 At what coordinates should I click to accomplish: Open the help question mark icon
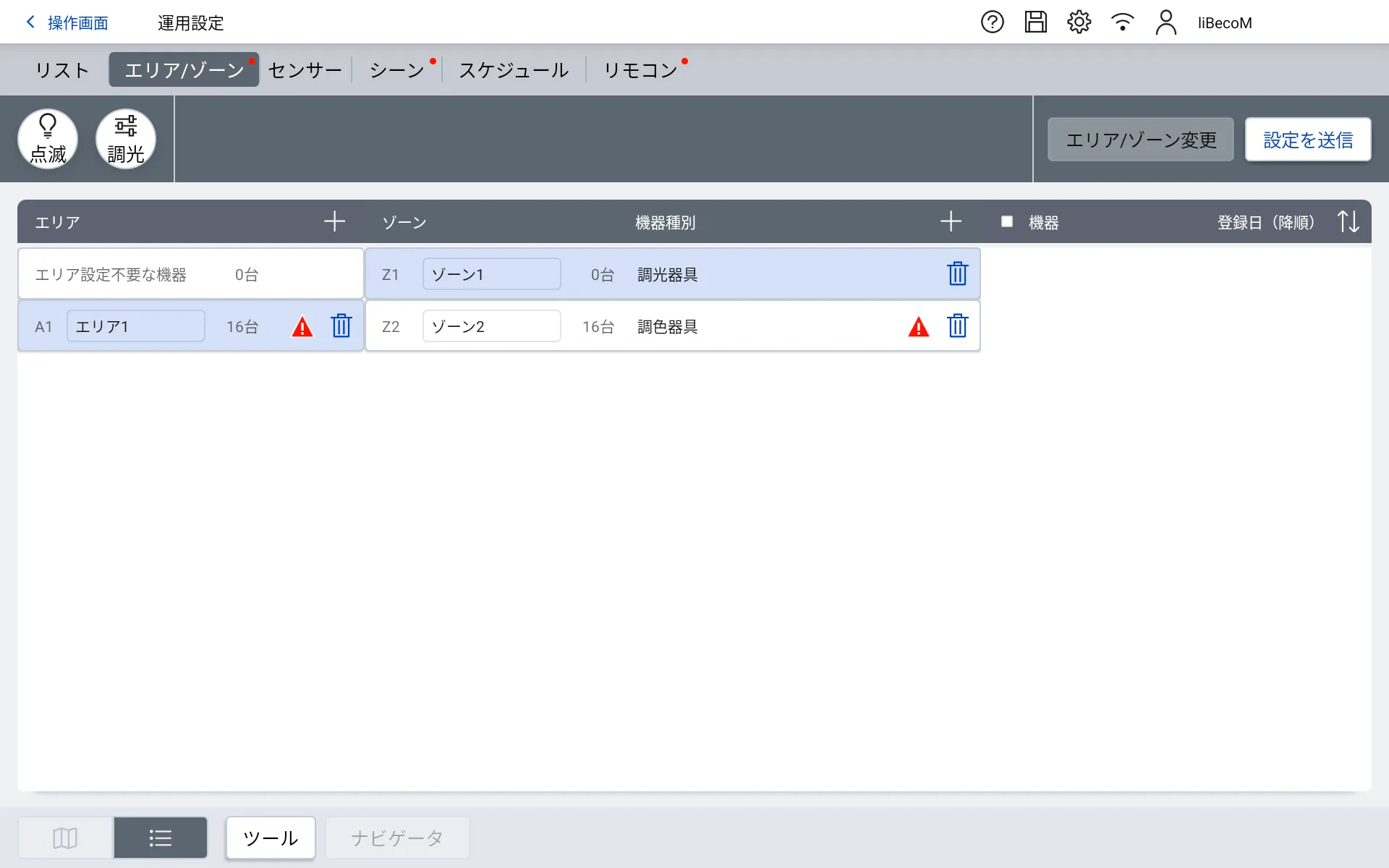pos(992,22)
